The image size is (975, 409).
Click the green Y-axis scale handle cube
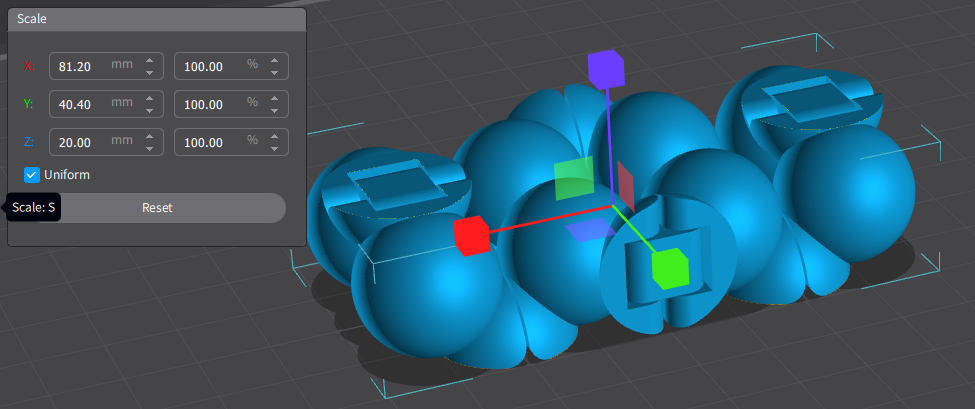[x=670, y=269]
